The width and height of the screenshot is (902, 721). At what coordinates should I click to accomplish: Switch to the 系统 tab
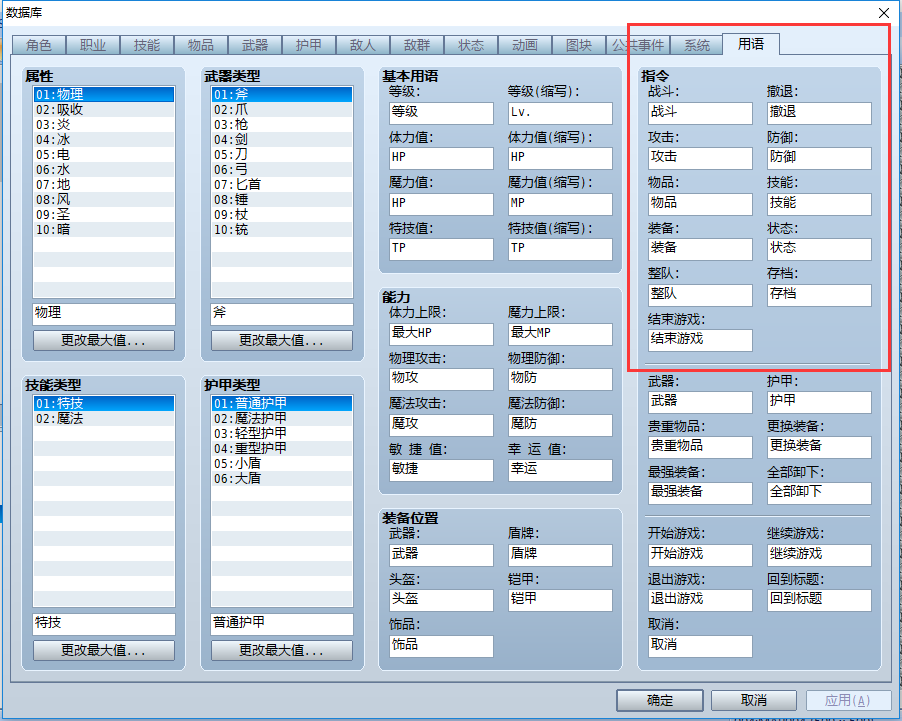point(697,45)
